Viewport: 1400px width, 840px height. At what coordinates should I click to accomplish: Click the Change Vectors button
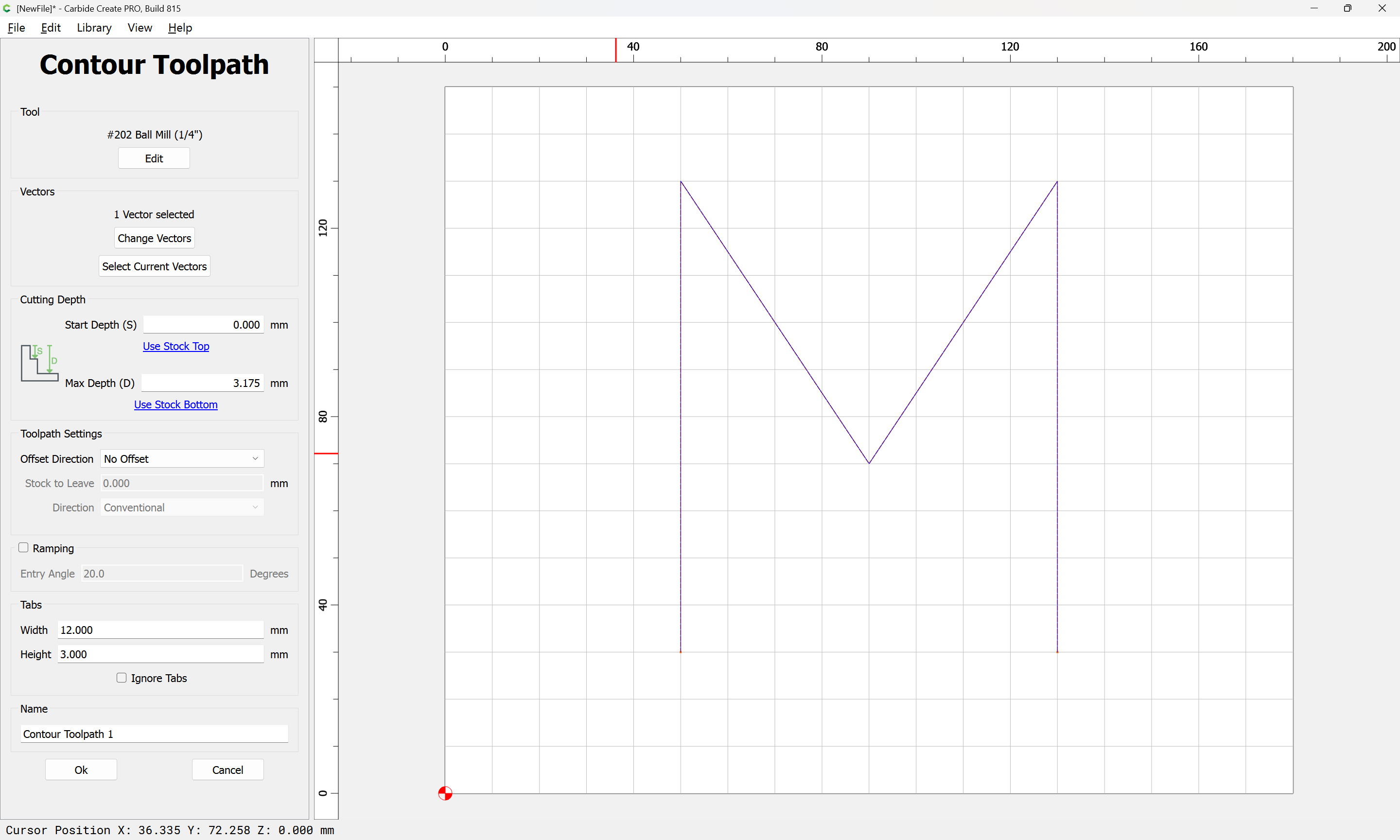(155, 238)
